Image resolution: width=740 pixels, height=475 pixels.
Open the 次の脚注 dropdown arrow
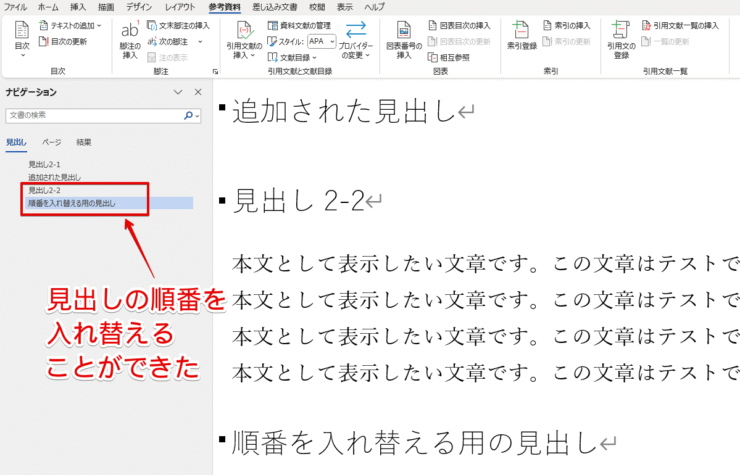click(200, 42)
